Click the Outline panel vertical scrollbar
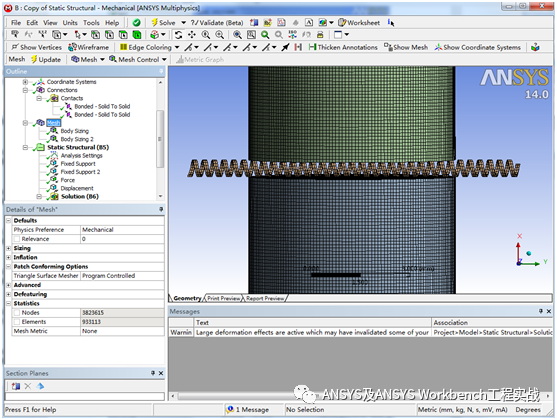 [160, 139]
